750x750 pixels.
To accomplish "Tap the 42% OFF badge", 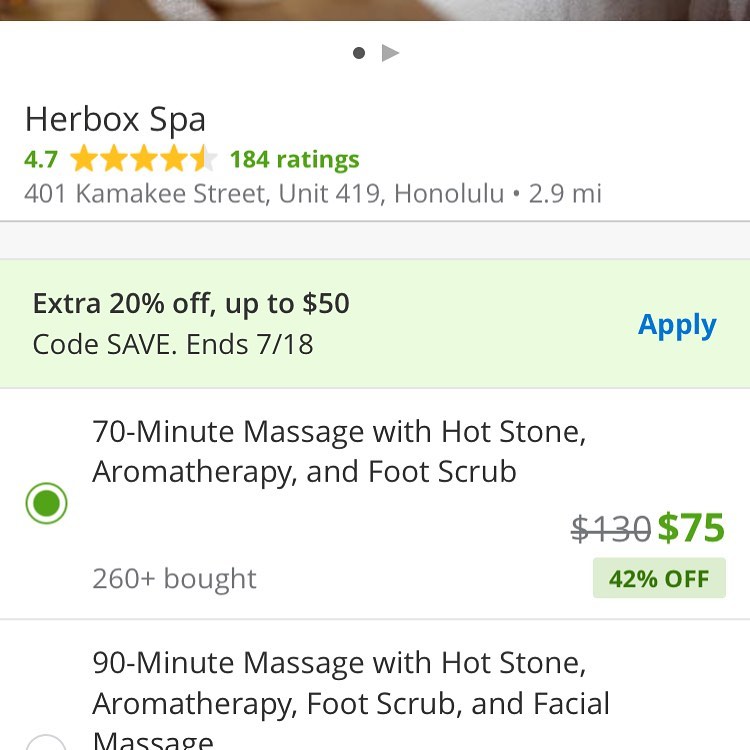I will point(659,579).
